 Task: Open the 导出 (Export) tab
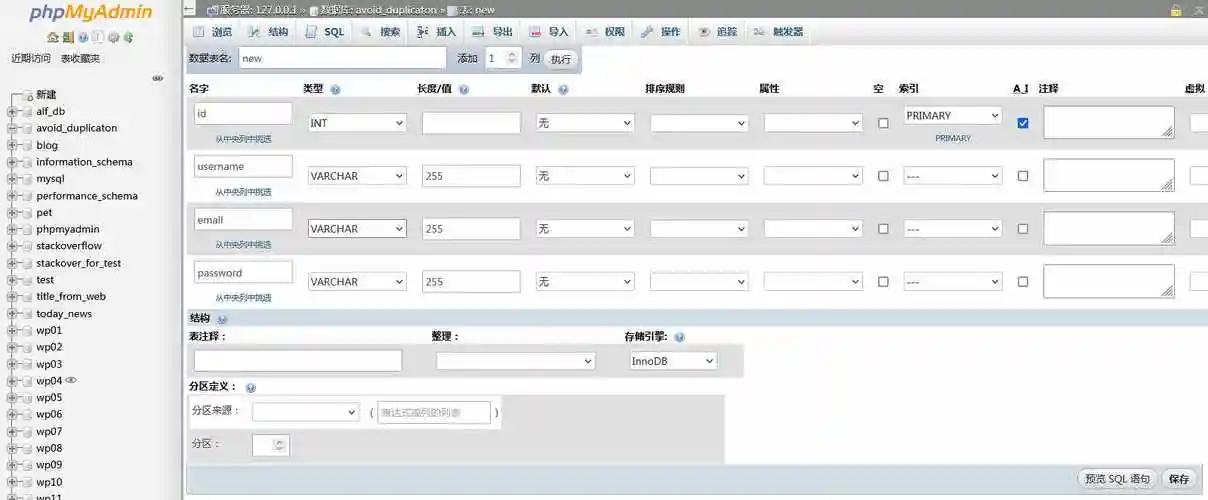(492, 32)
